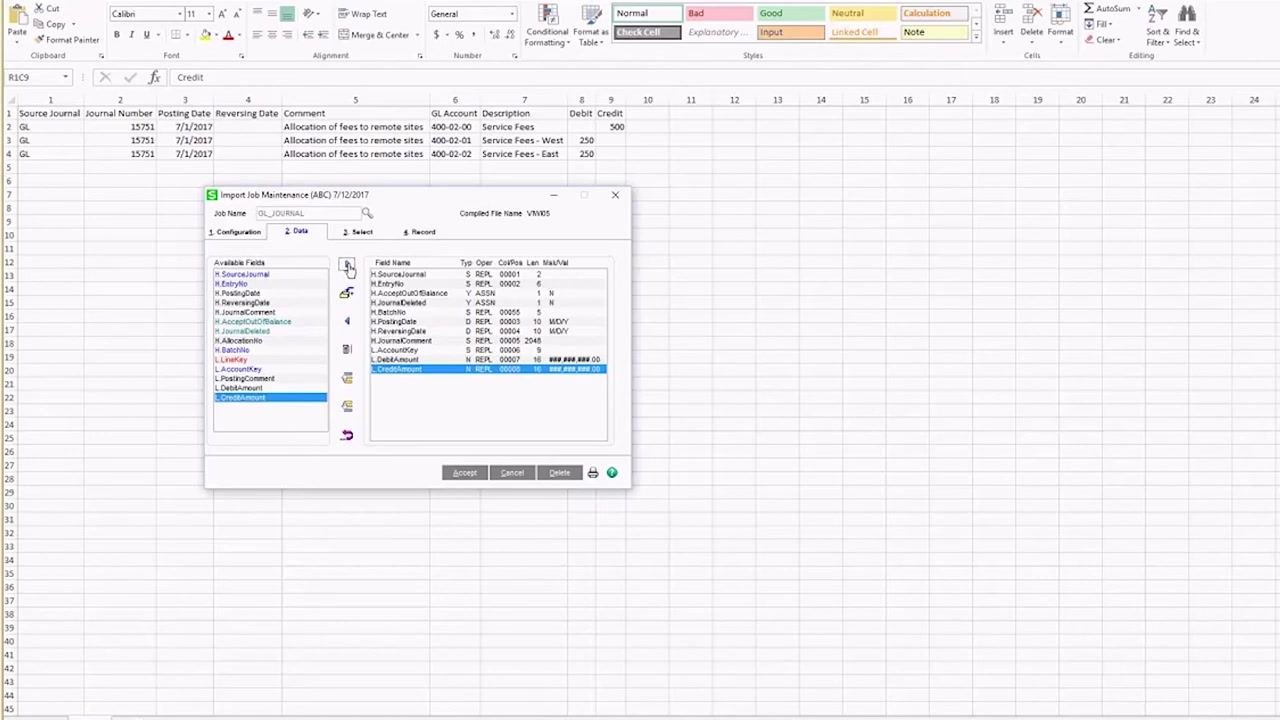Select H.AllocationNo in Available Fields

click(270, 340)
